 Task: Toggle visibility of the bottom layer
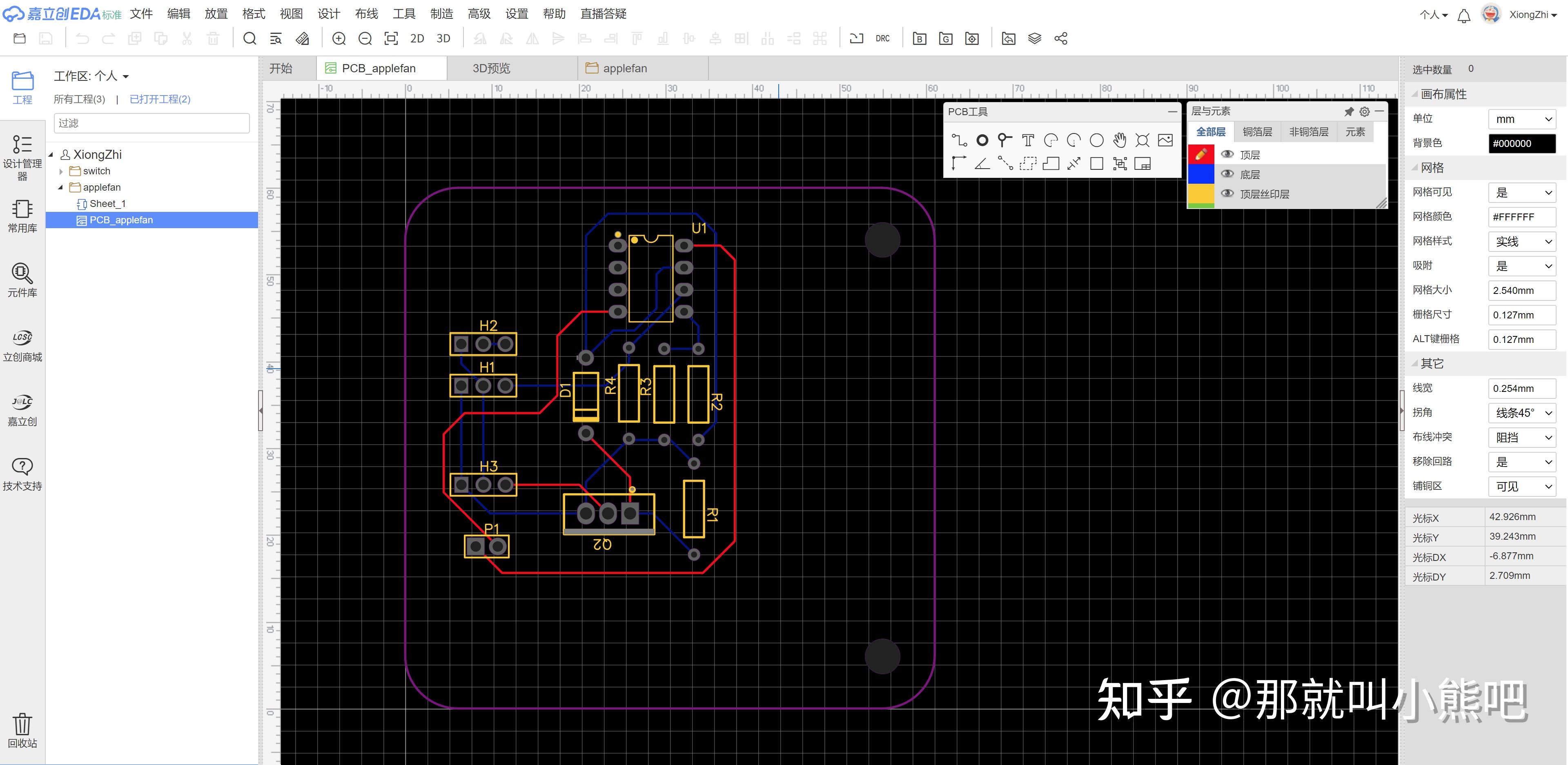1227,174
